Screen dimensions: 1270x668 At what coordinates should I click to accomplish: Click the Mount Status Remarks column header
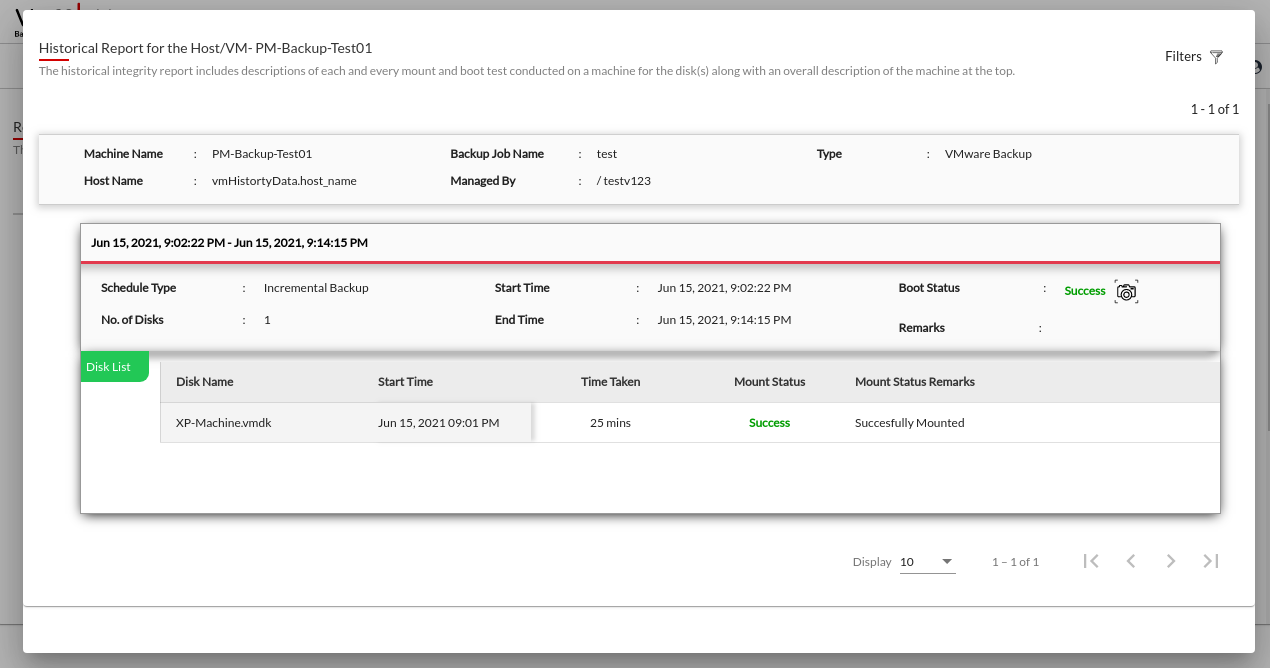(914, 382)
